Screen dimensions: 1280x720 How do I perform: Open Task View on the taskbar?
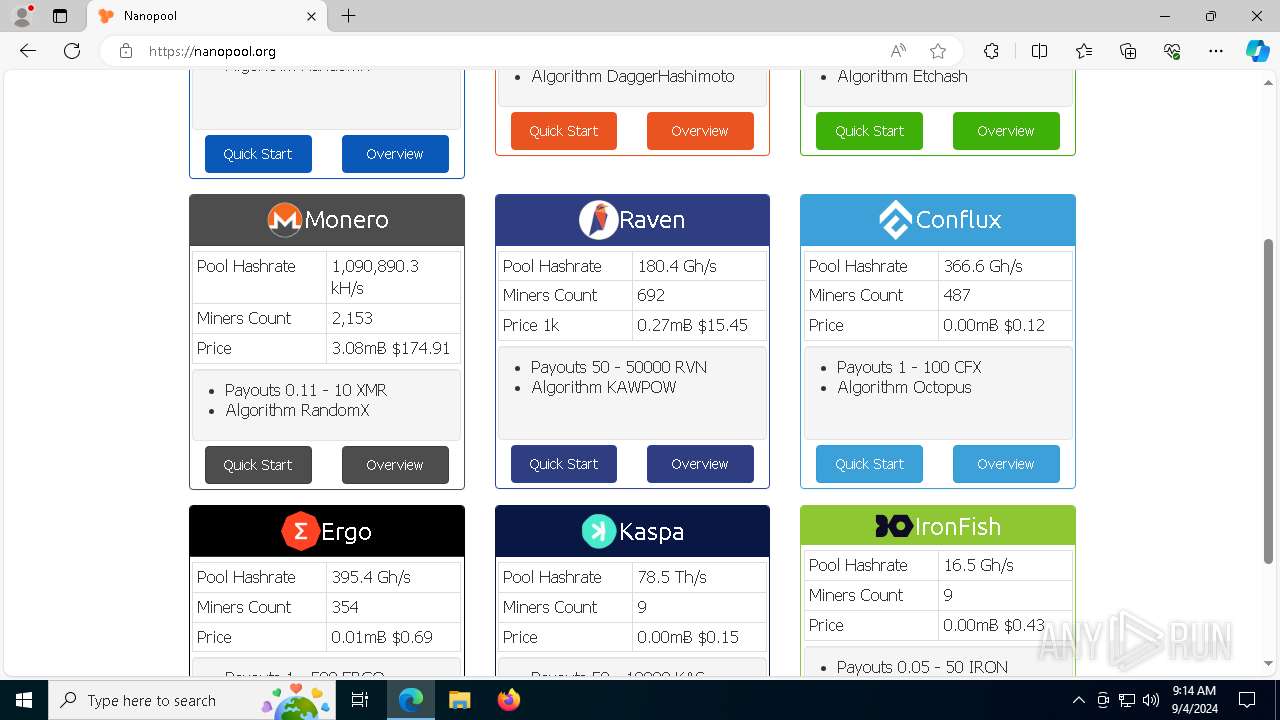[360, 700]
